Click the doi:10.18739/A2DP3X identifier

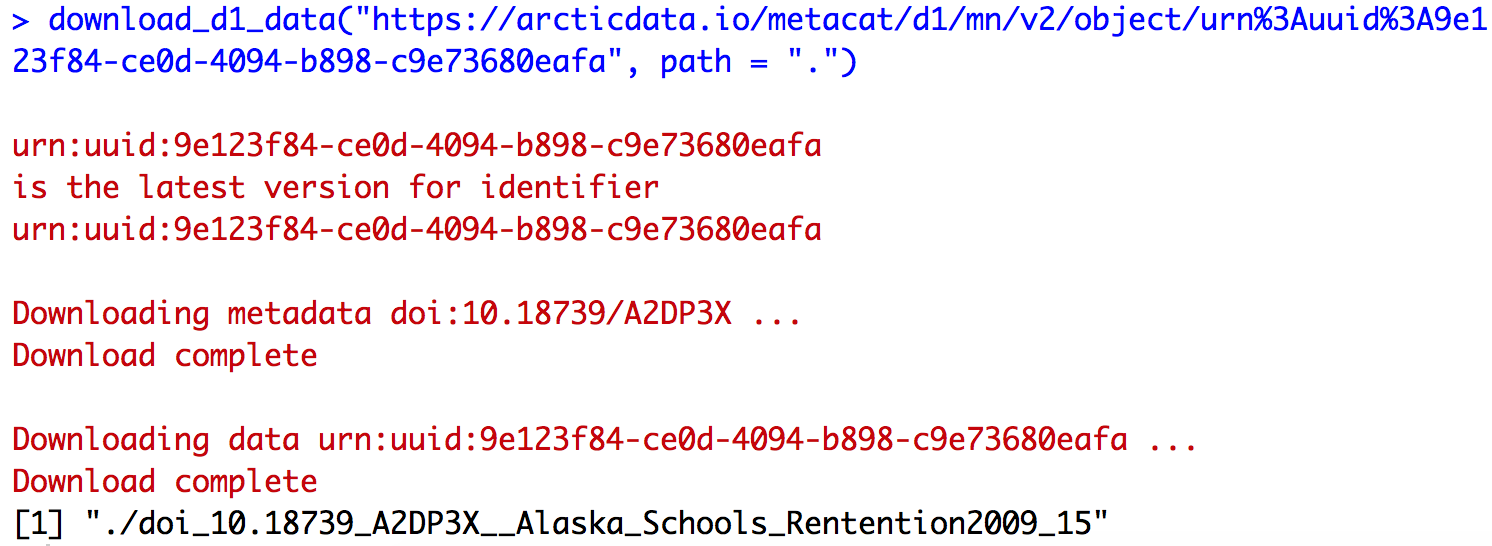561,314
